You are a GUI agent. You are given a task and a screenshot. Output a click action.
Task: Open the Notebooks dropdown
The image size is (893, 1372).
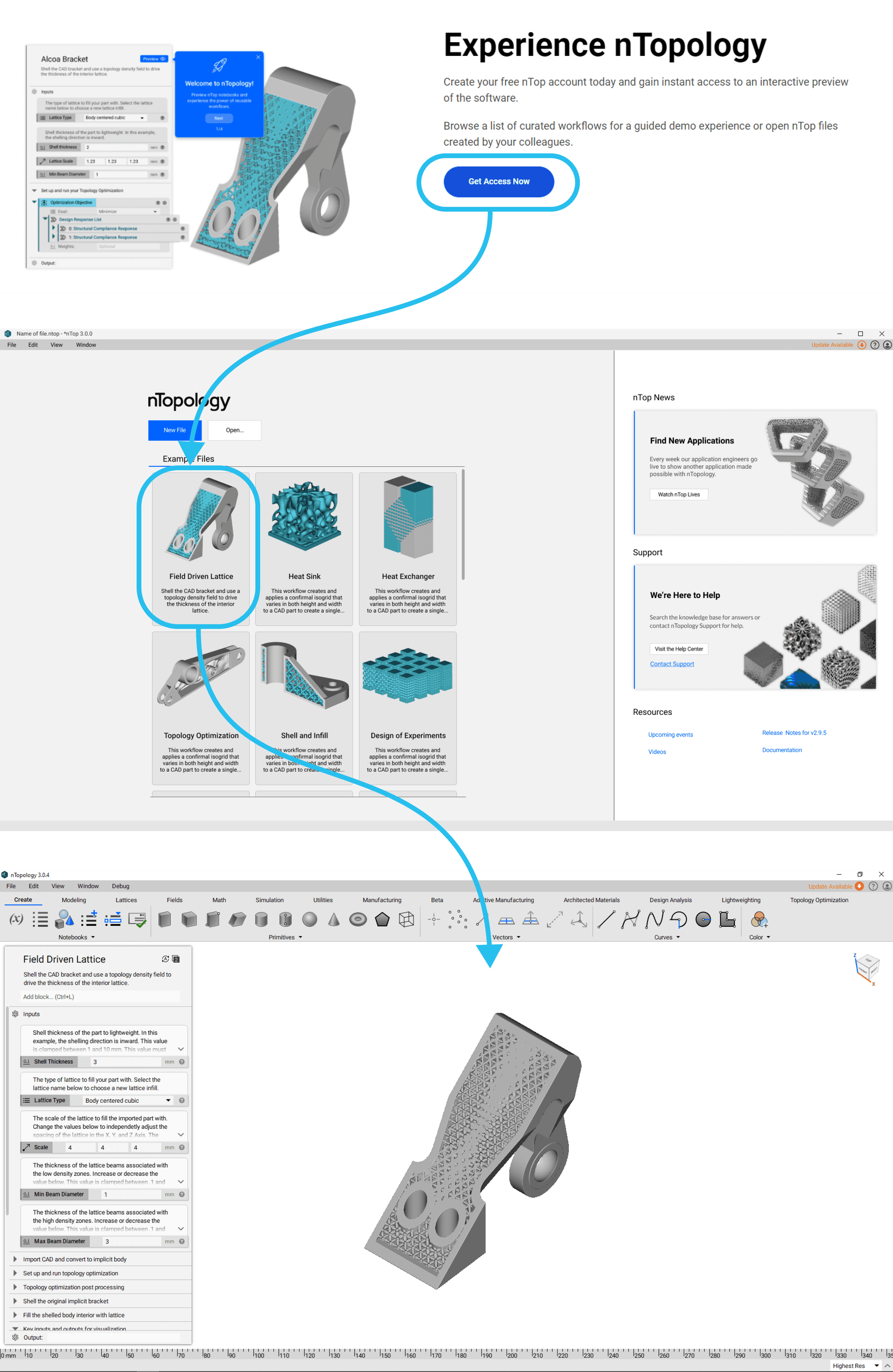point(76,937)
